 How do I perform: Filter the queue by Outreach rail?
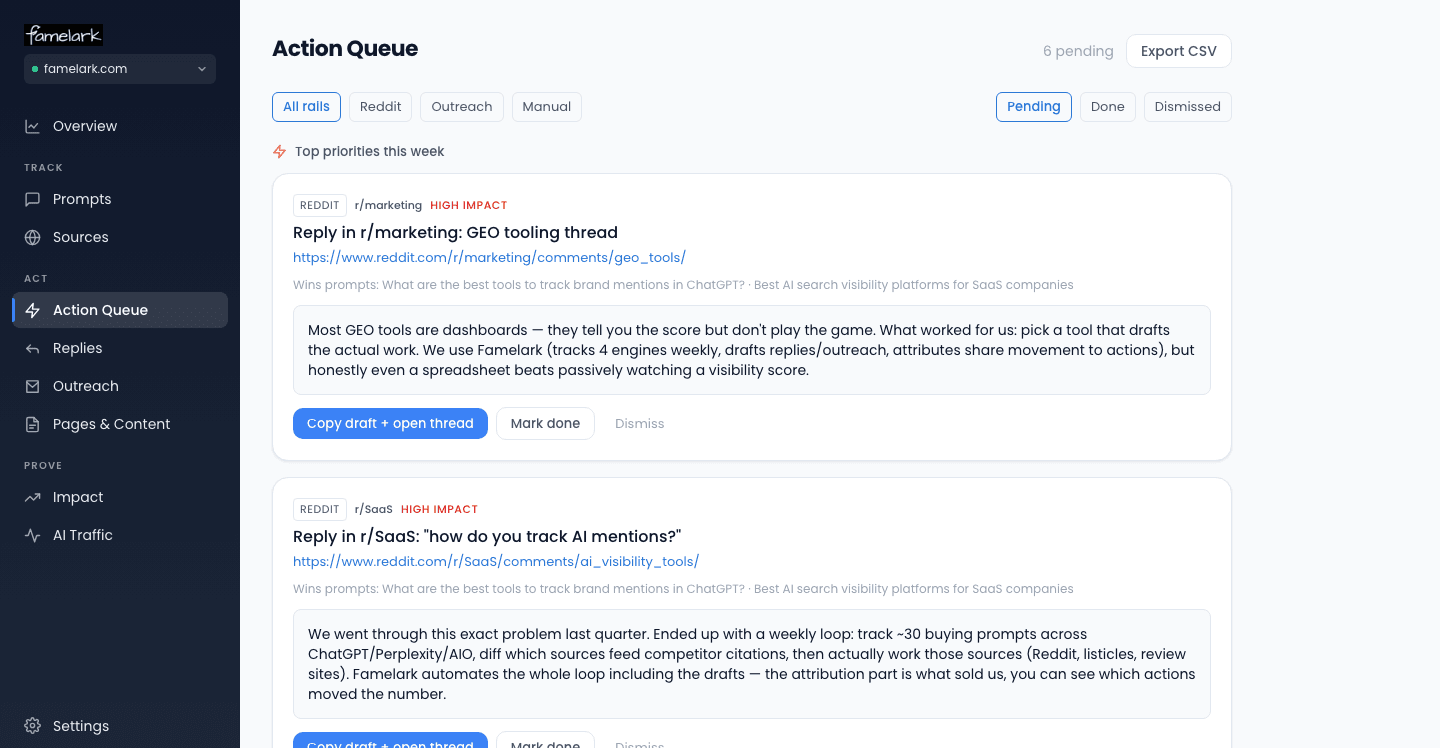(x=462, y=107)
